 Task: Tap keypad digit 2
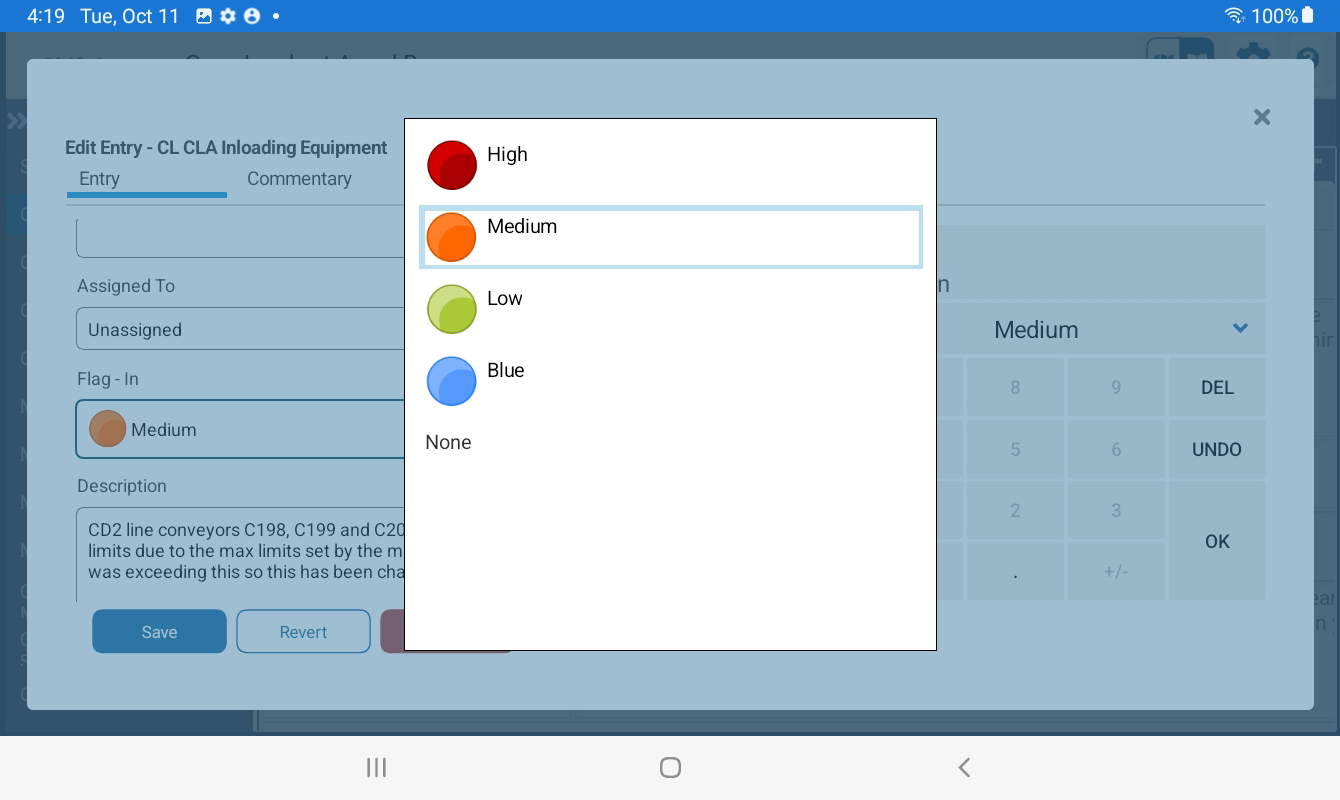(x=1015, y=510)
